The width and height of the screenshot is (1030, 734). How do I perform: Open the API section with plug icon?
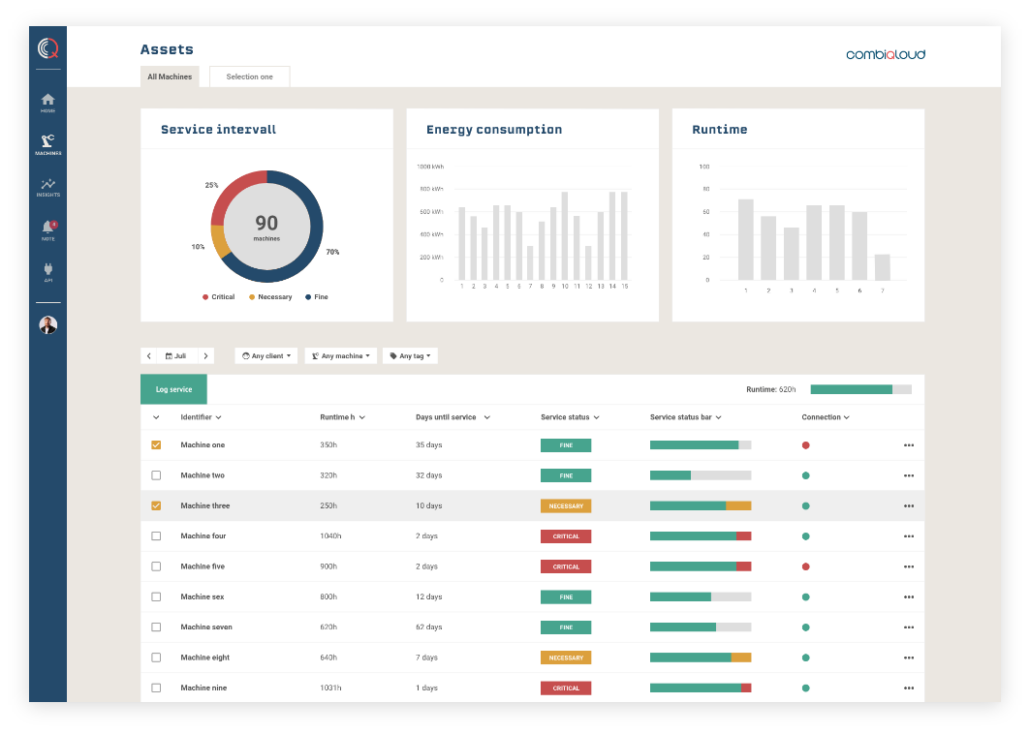[47, 267]
